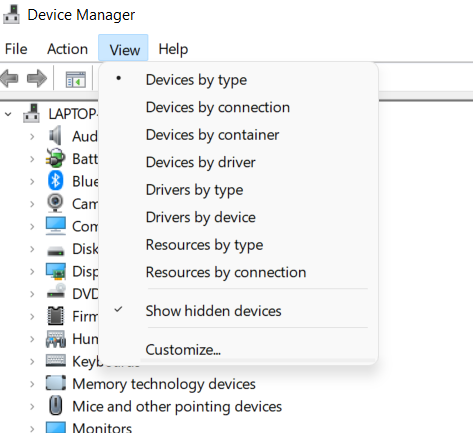Click the Monitors icon

point(56,427)
